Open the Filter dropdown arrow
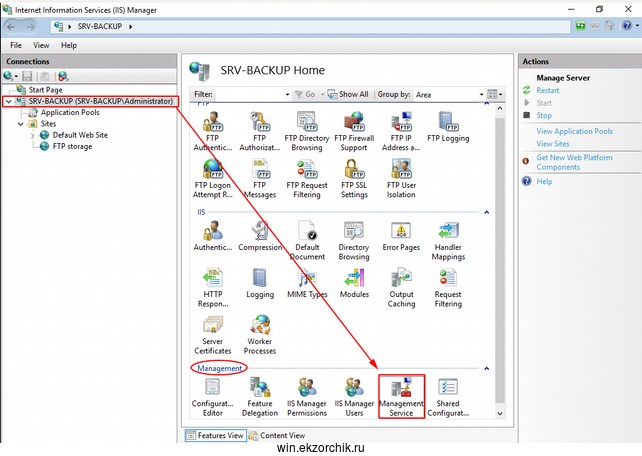This screenshot has height=456, width=642. point(287,95)
